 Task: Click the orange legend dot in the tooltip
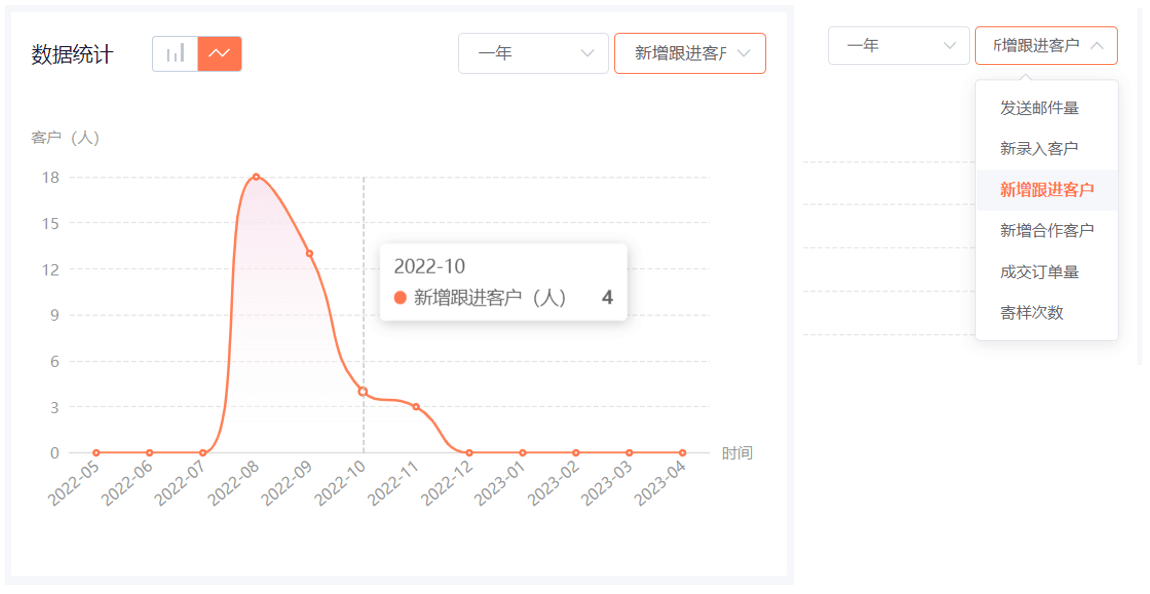pyautogui.click(x=400, y=298)
